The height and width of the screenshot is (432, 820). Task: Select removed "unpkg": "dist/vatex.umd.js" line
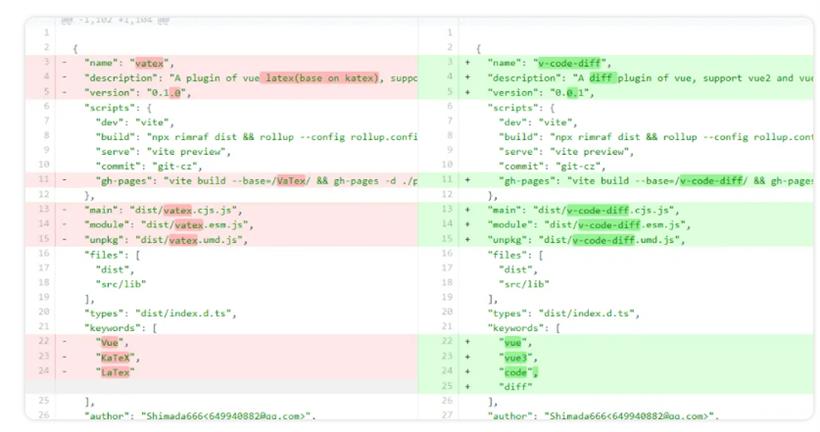click(221, 240)
